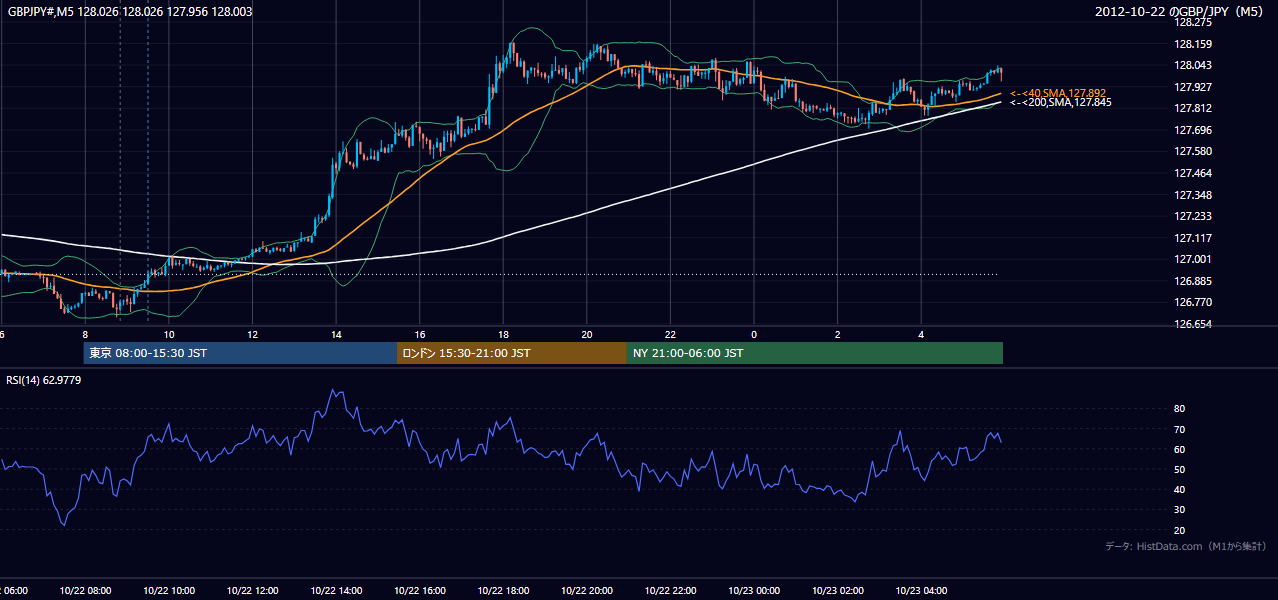Screen dimensions: 1278x600
Task: Click price level 127.233 on the axis
Action: (x=1194, y=216)
